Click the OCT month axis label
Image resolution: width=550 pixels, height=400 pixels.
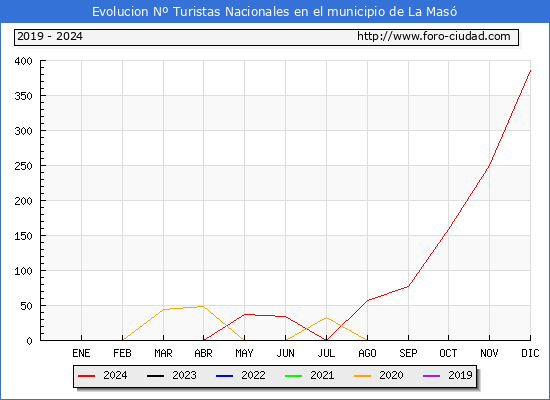pyautogui.click(x=448, y=353)
